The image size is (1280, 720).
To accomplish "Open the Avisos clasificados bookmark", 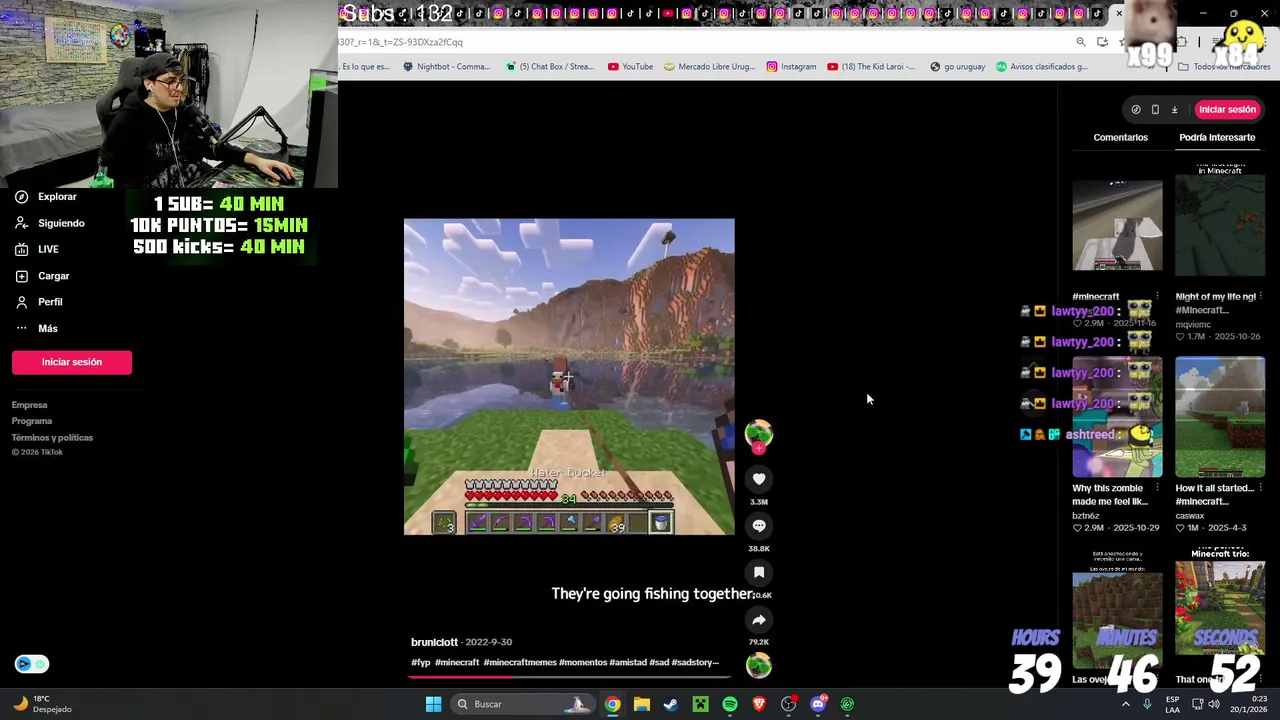I will [1041, 67].
